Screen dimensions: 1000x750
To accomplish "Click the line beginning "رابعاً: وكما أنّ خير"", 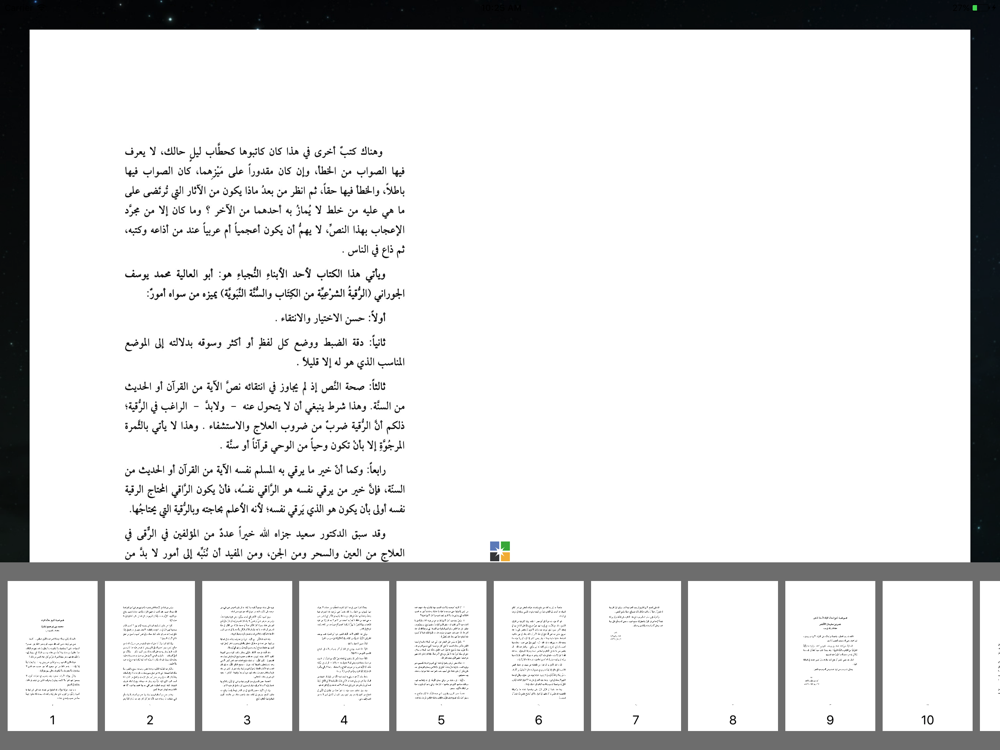I will point(255,470).
